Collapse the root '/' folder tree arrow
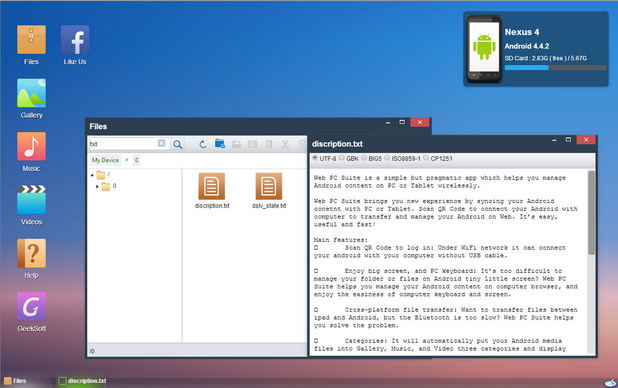 click(x=92, y=175)
